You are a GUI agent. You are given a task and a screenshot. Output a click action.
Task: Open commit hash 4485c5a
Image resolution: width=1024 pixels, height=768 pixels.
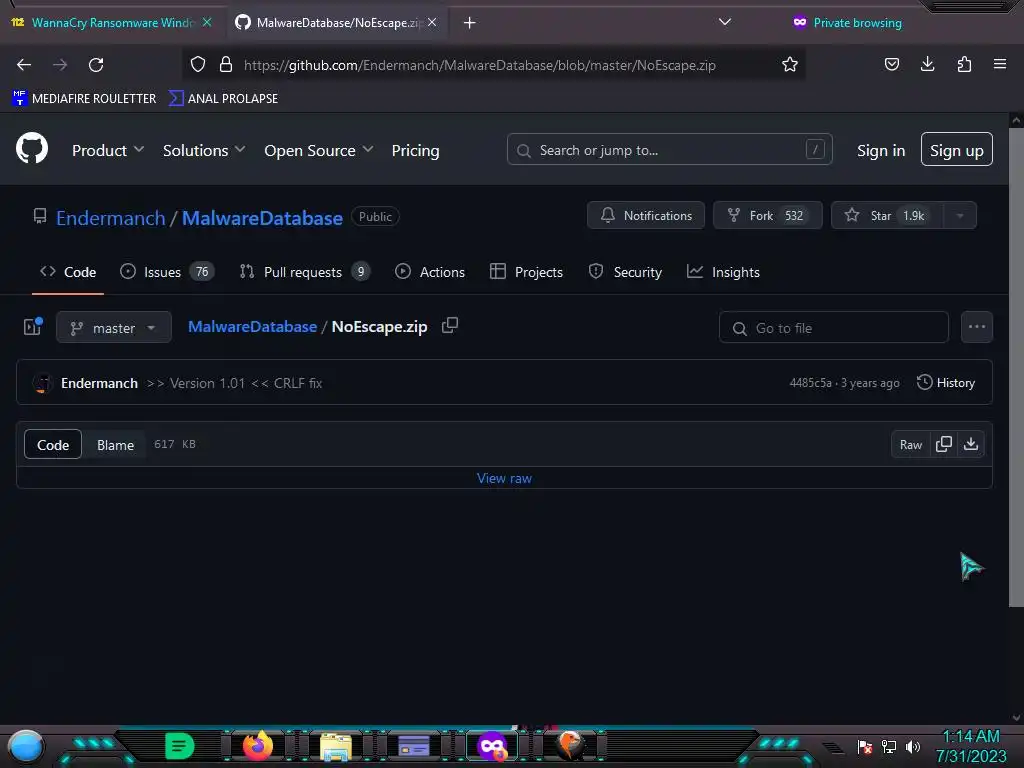coord(810,383)
